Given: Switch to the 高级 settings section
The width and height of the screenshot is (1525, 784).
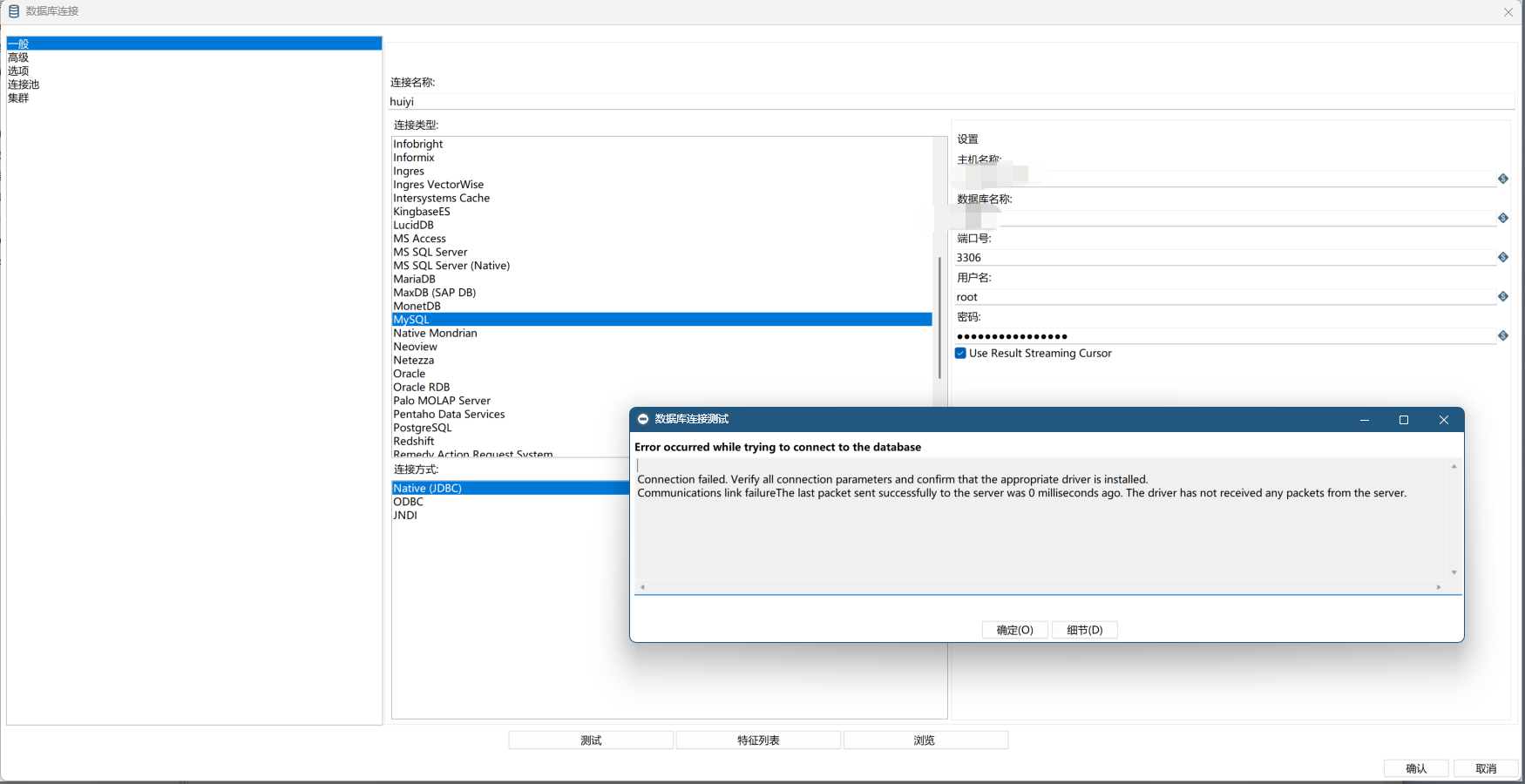Looking at the screenshot, I should (x=18, y=57).
